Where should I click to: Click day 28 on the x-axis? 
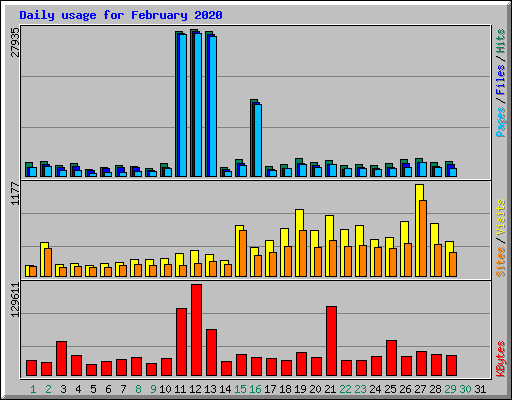click(x=435, y=389)
